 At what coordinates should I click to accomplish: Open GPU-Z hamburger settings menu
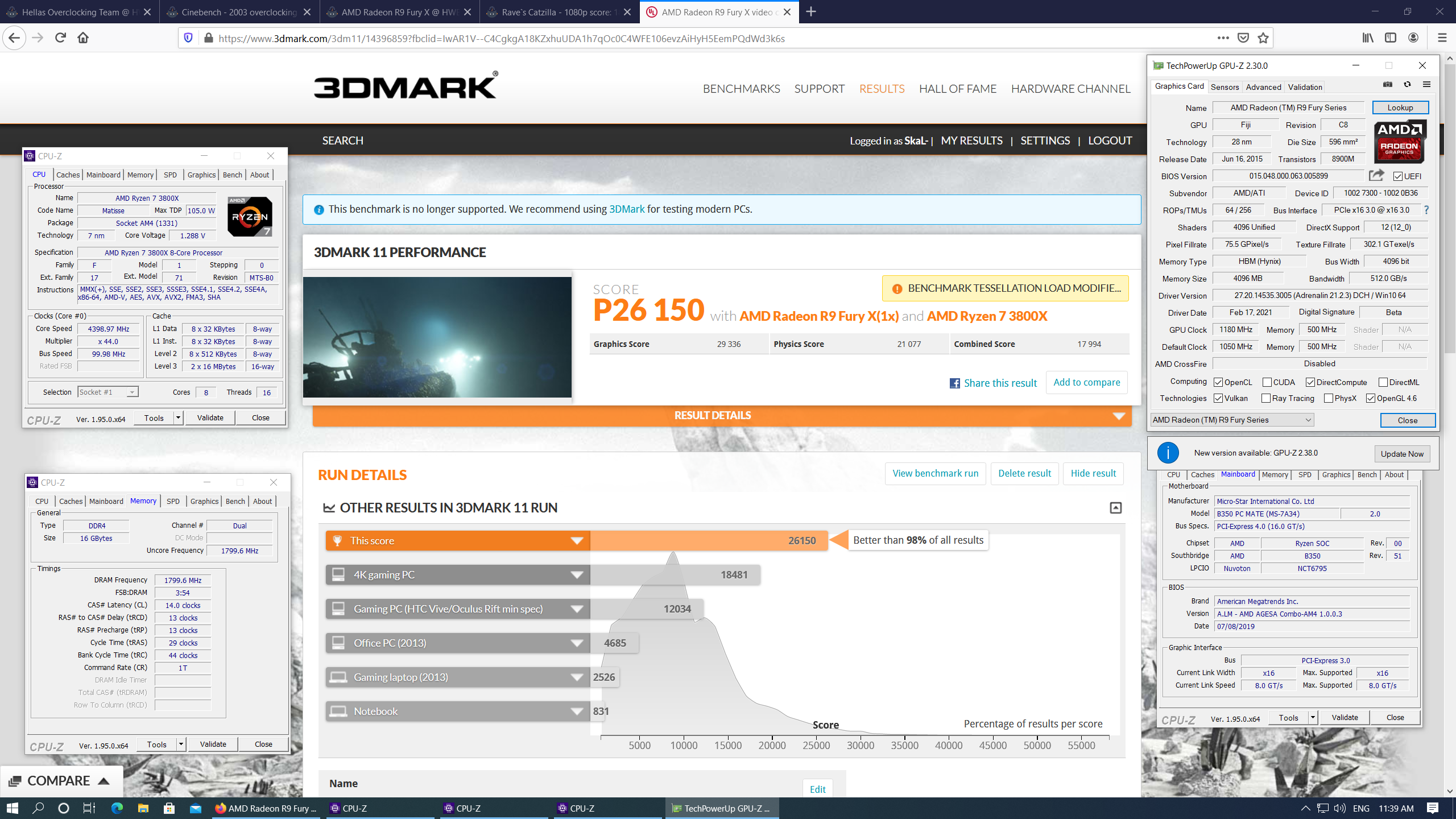tap(1426, 85)
